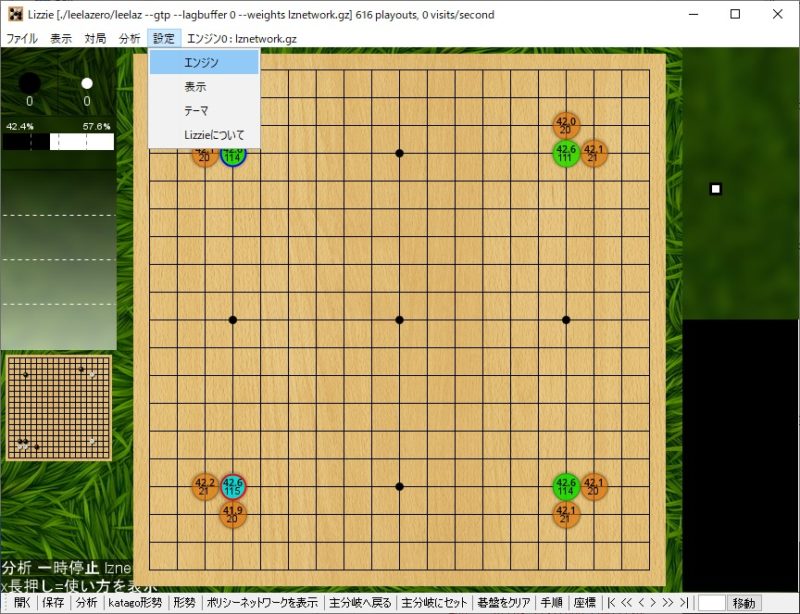Click the orange 42.0 candidate move at top right
This screenshot has height=614, width=800.
tap(566, 125)
